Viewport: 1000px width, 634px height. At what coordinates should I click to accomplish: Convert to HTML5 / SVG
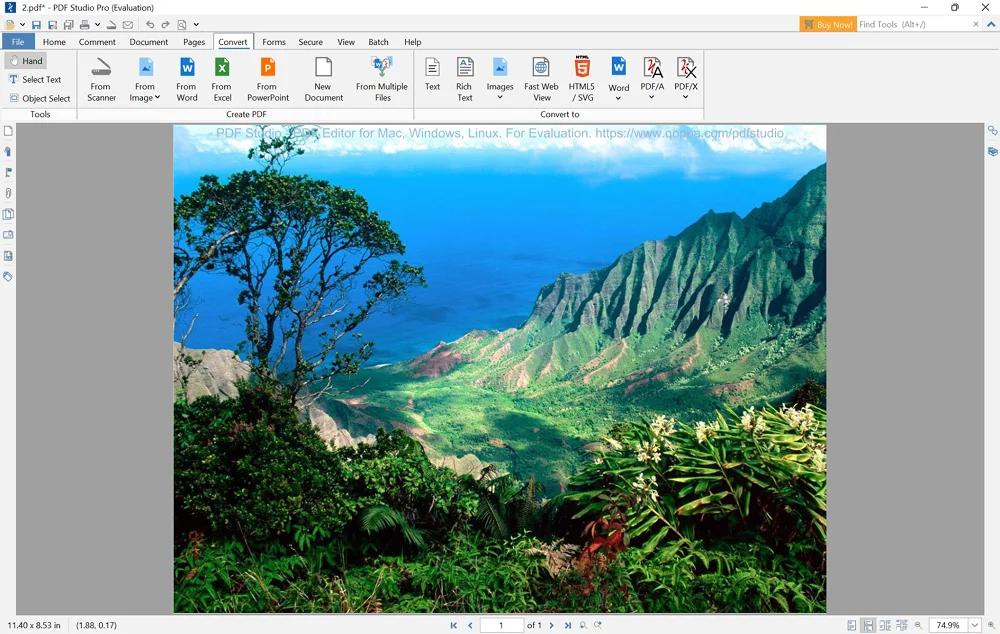click(x=582, y=78)
